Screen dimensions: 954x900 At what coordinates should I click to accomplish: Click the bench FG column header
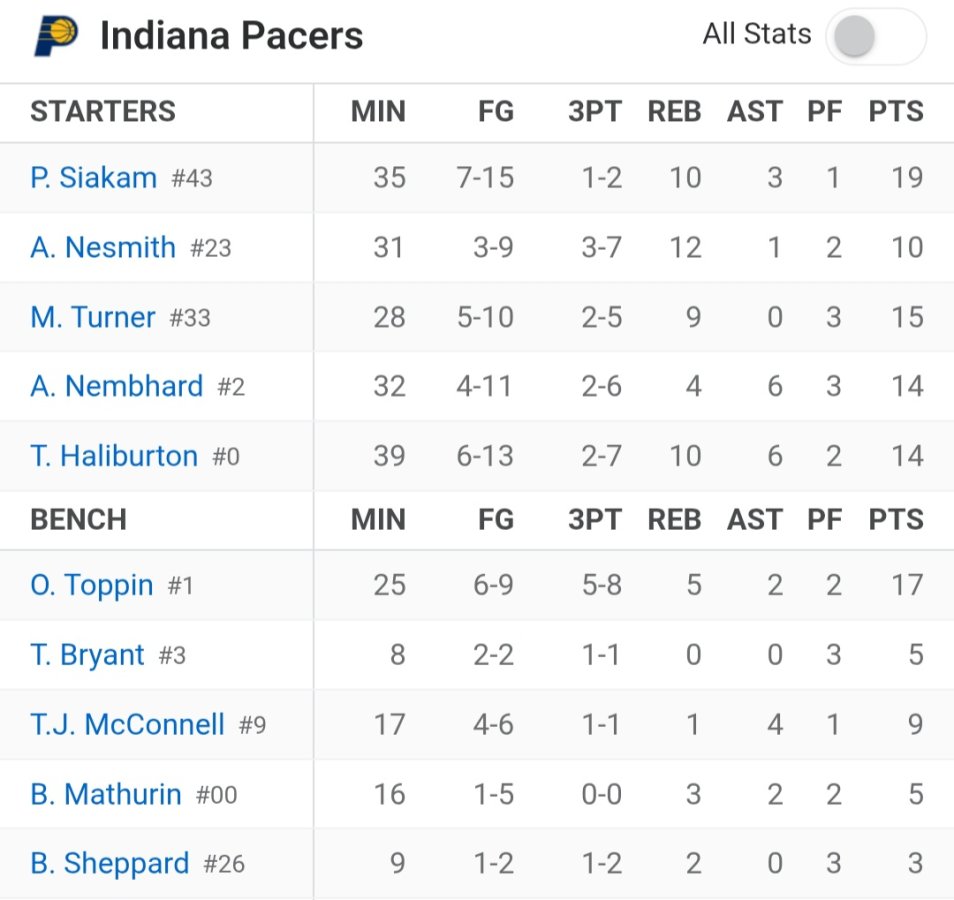click(496, 520)
